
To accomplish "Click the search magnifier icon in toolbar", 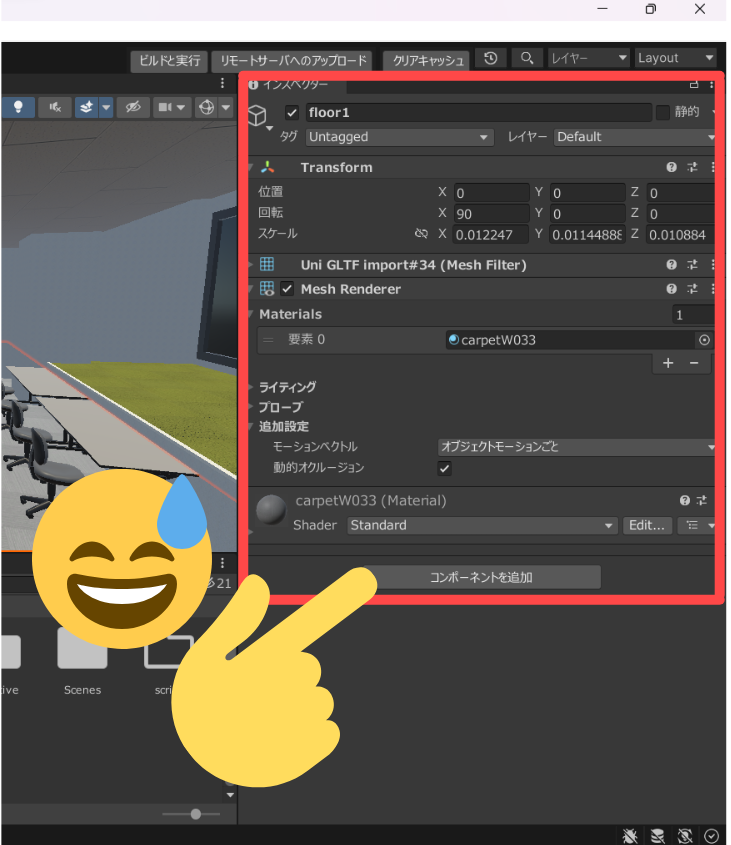I will (x=527, y=59).
